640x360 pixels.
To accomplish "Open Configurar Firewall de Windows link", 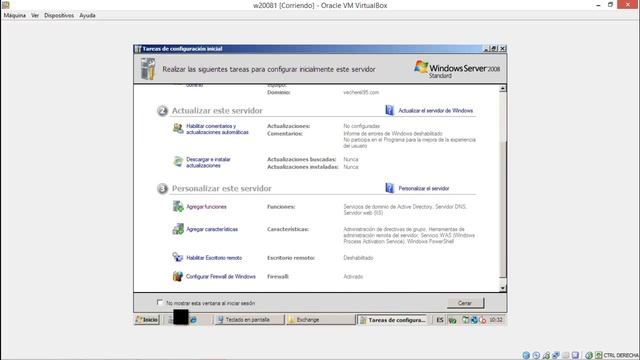I will pyautogui.click(x=220, y=276).
